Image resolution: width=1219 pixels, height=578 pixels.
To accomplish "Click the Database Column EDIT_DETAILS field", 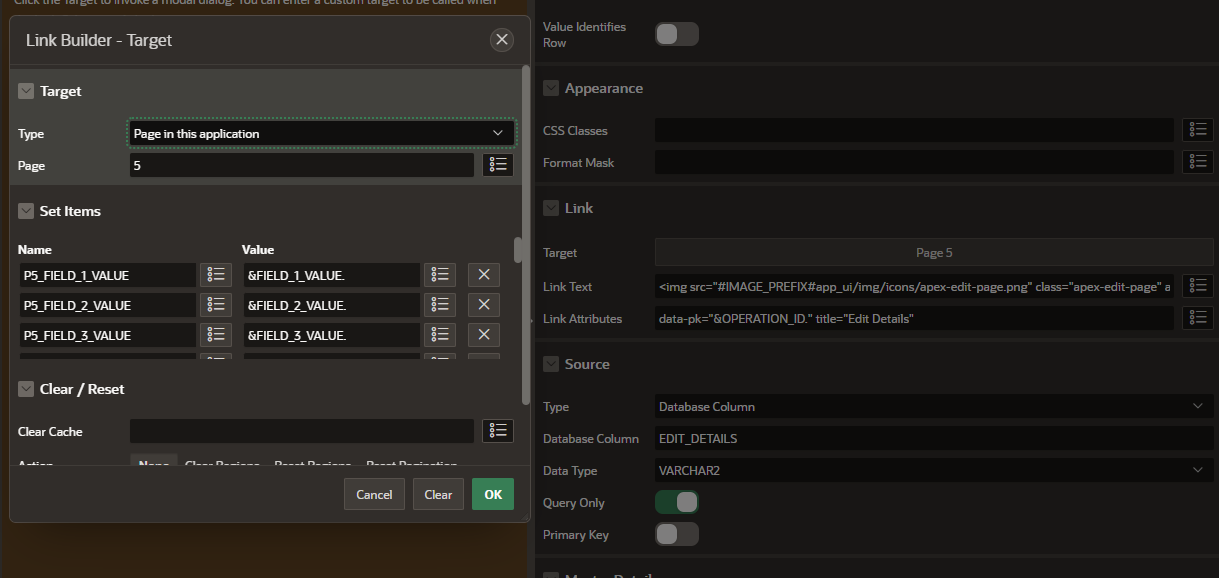I will point(933,438).
